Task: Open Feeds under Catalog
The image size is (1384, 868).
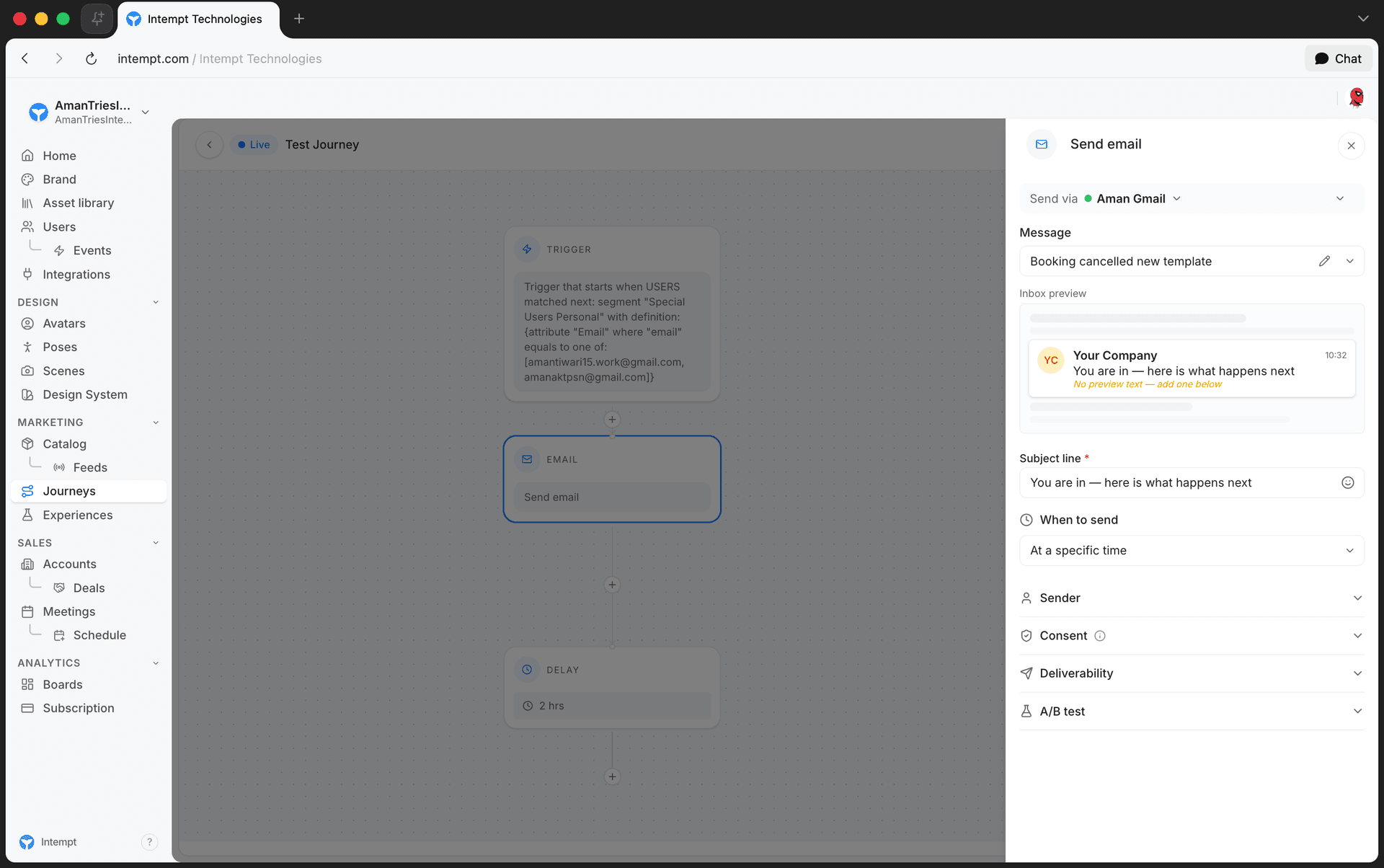Action: pyautogui.click(x=90, y=468)
